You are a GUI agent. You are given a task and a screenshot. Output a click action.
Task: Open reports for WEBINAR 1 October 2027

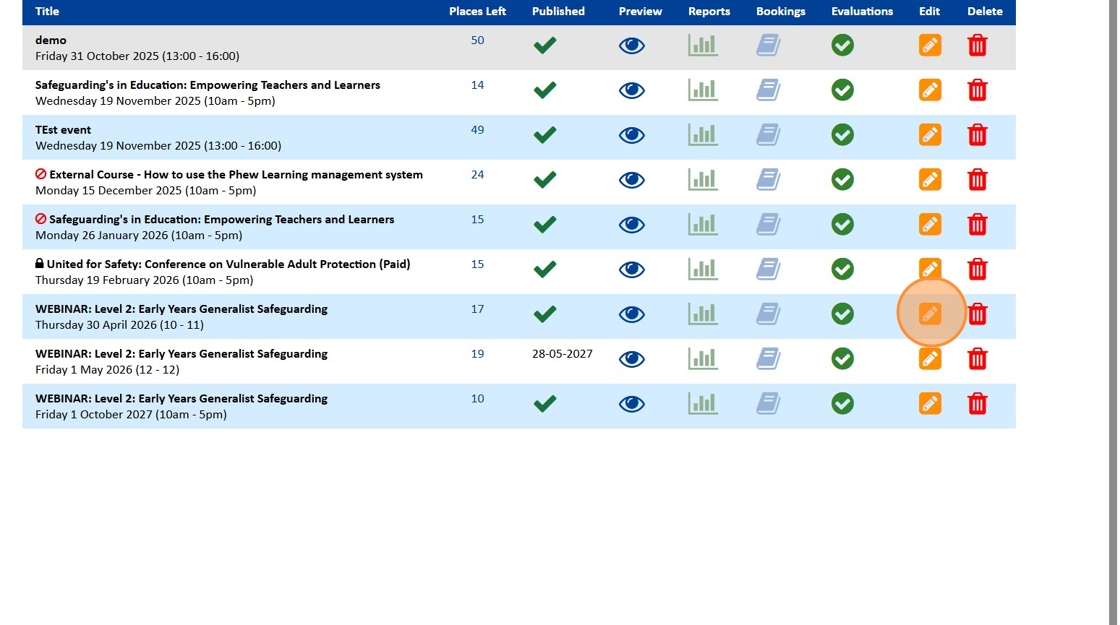703,404
